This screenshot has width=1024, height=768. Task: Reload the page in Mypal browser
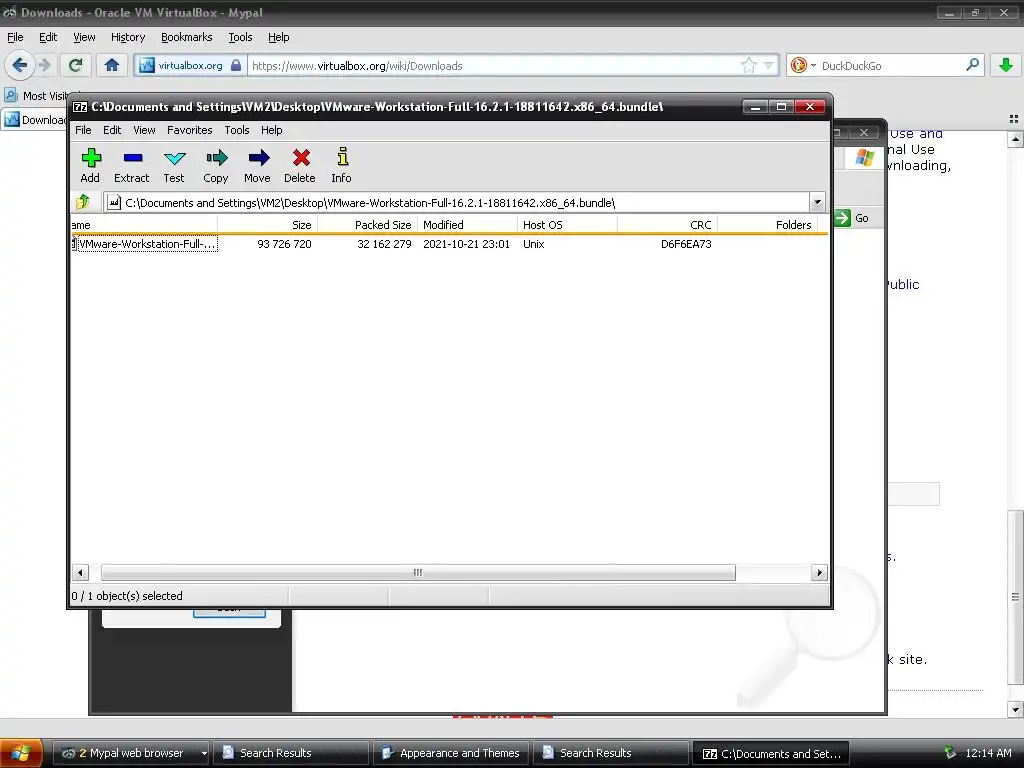[x=76, y=65]
